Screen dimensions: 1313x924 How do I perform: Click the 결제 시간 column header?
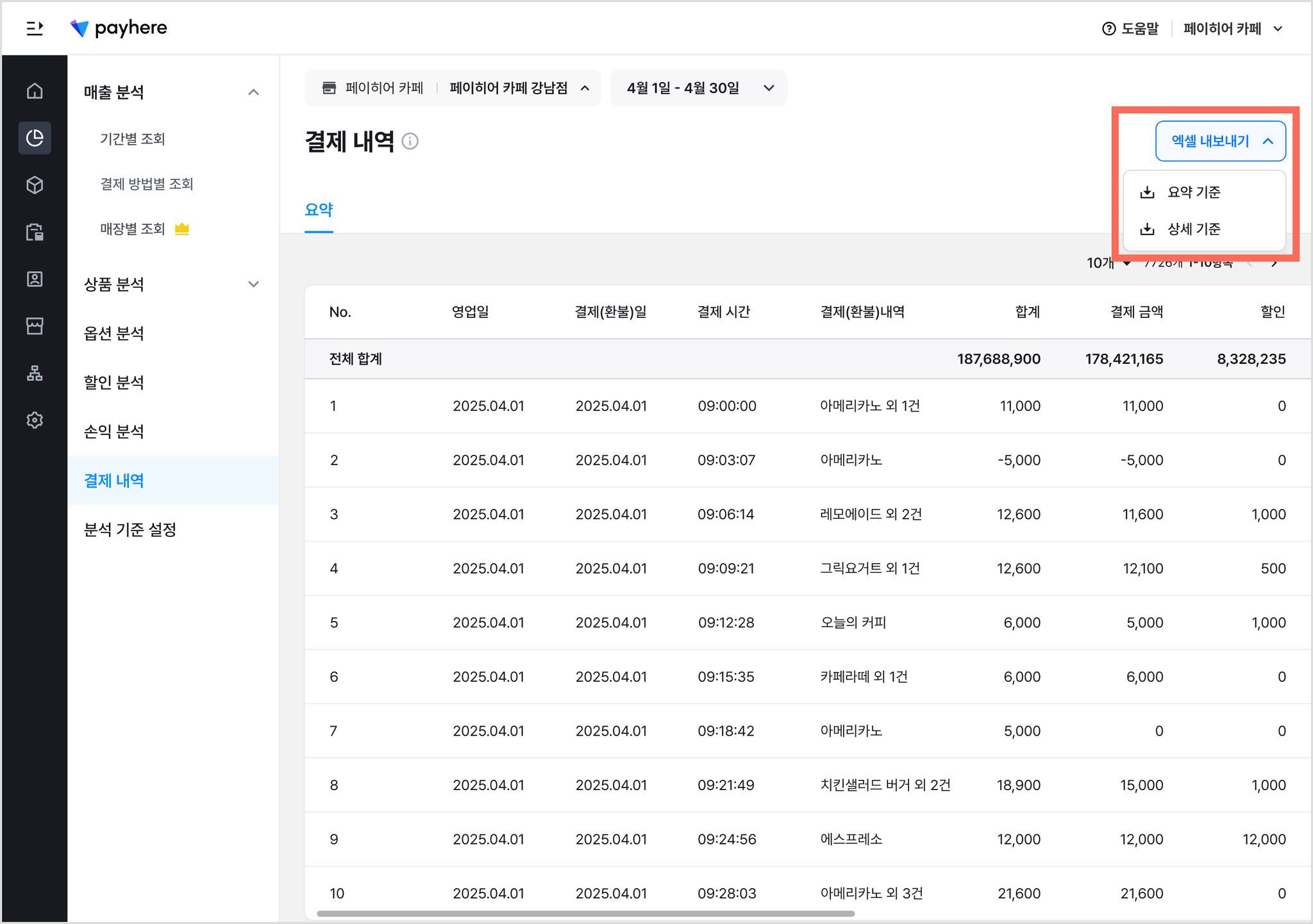tap(723, 312)
